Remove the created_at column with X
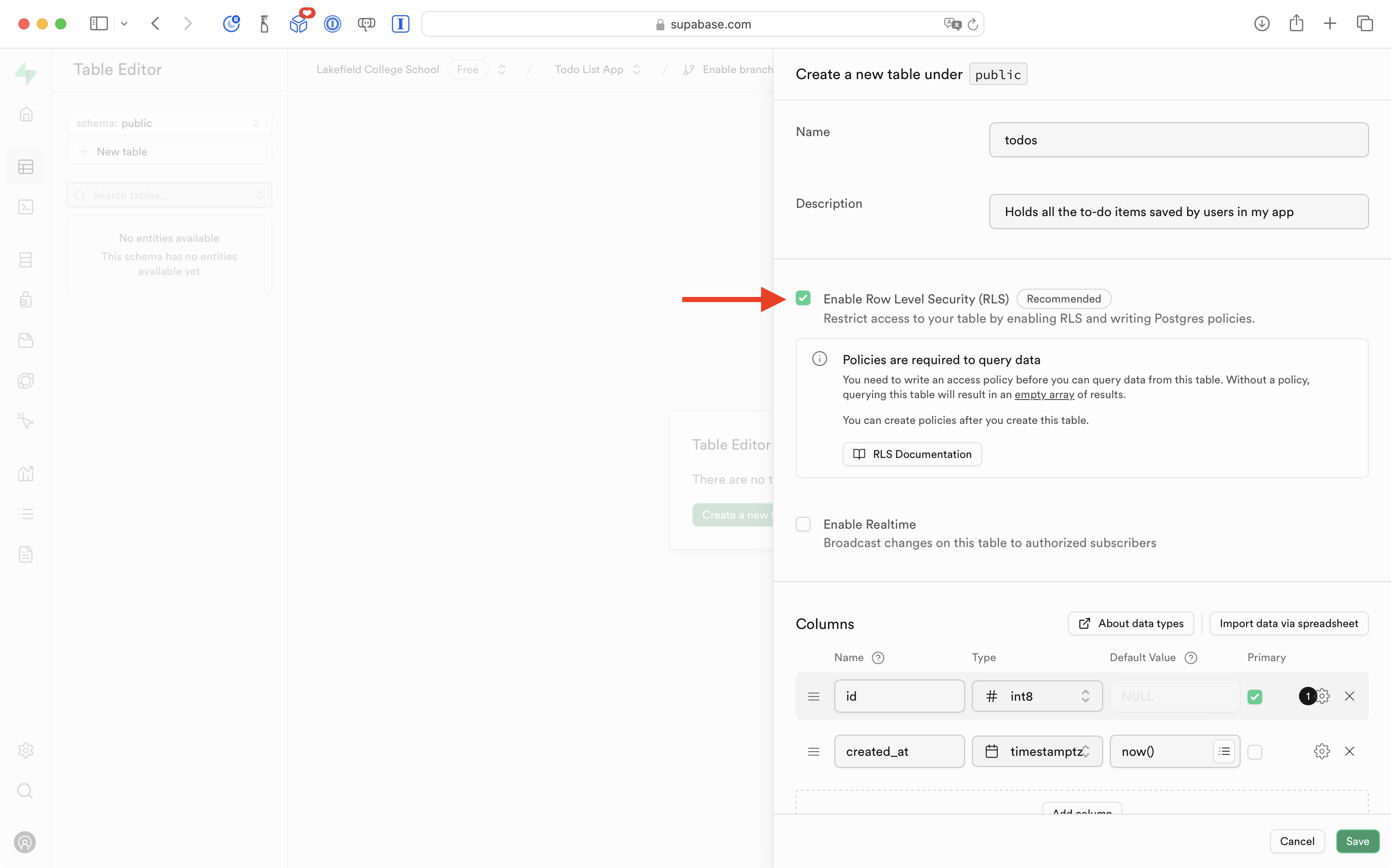This screenshot has height=868, width=1391. pyautogui.click(x=1349, y=751)
